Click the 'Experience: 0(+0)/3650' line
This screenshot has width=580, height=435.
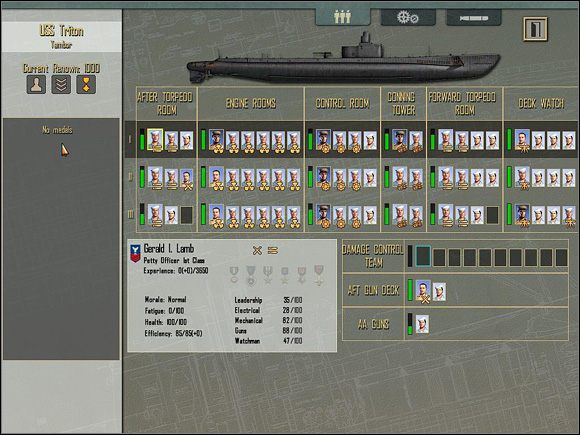click(x=176, y=271)
